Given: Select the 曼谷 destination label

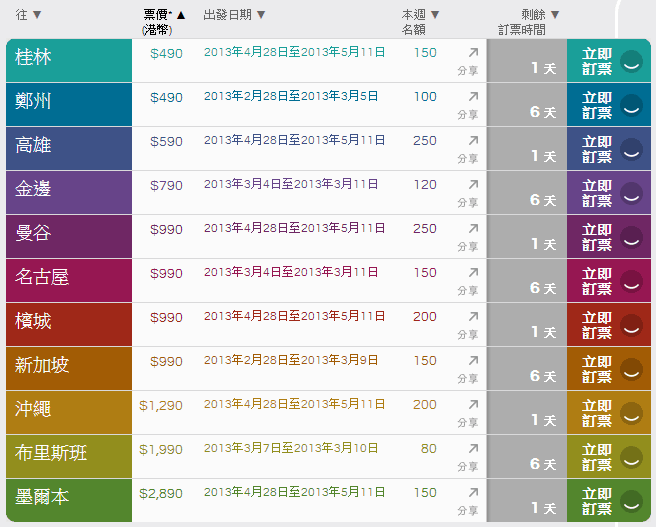Looking at the screenshot, I should click(x=33, y=233).
